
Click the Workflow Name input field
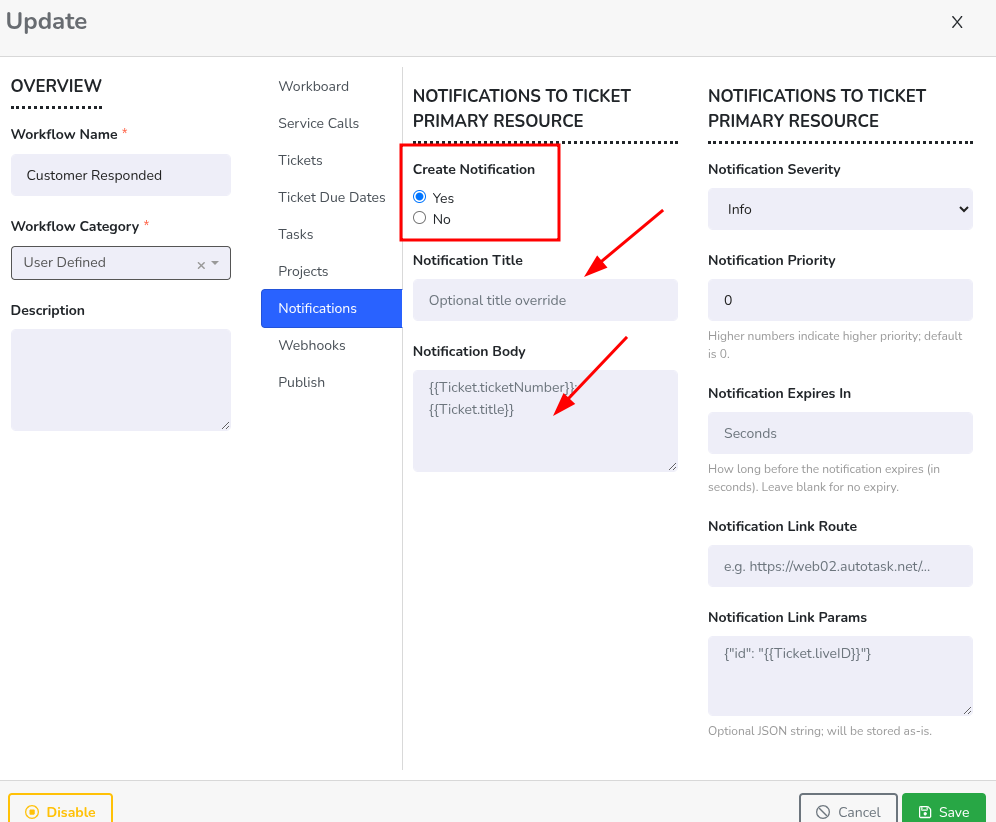point(120,175)
